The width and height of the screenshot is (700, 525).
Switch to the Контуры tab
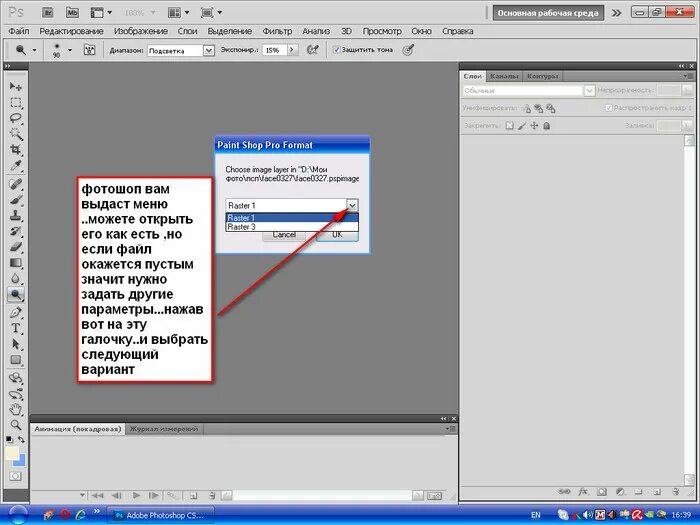542,76
